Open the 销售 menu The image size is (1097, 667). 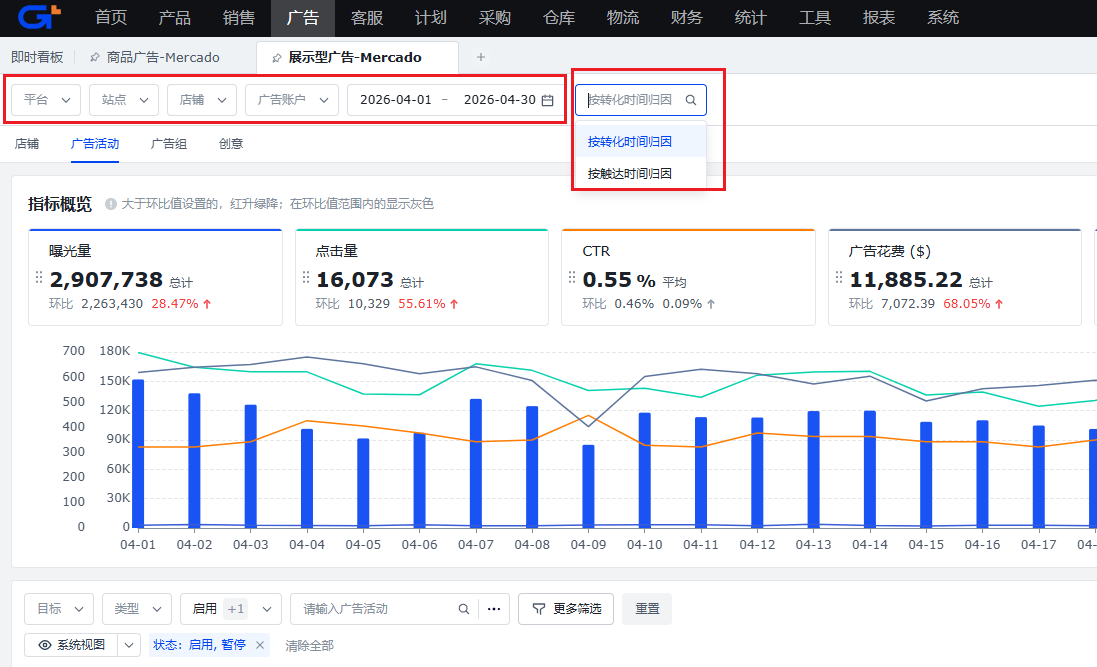coord(239,17)
